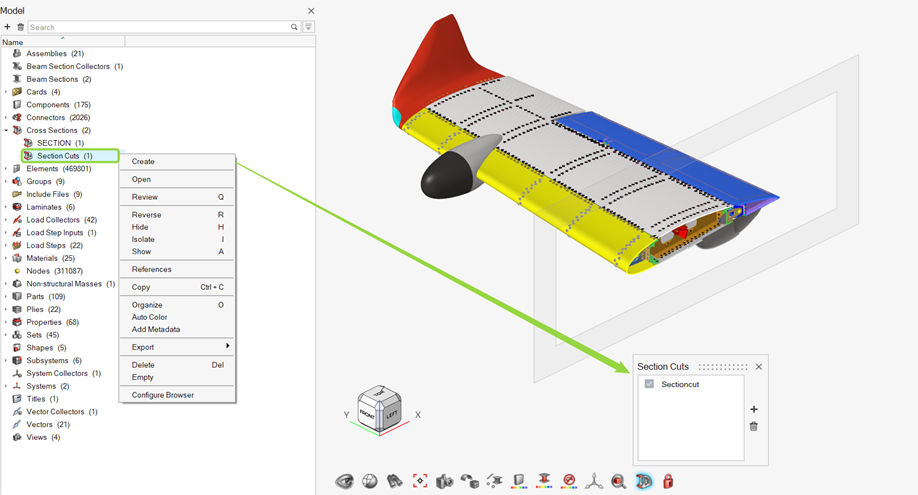918x495 pixels.
Task: Delete section cut using trash icon in dialog
Action: point(754,426)
